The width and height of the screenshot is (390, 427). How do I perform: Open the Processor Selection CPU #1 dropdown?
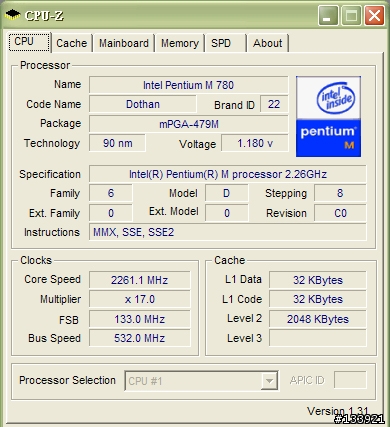point(201,380)
